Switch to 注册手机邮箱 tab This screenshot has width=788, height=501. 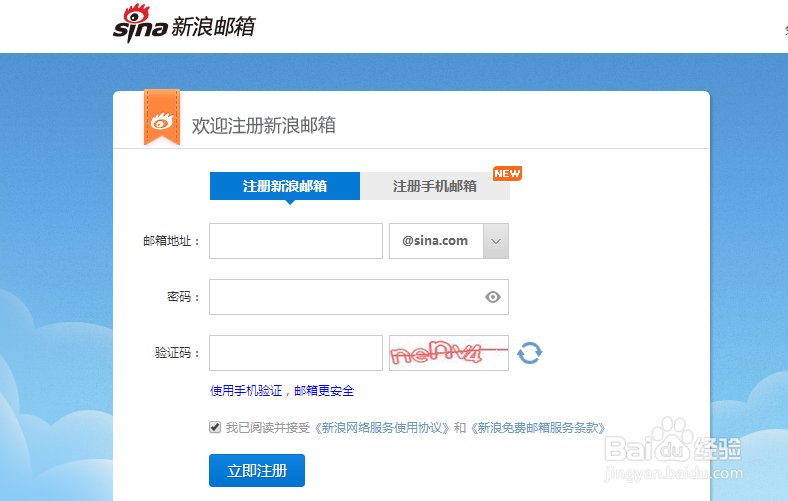[435, 186]
